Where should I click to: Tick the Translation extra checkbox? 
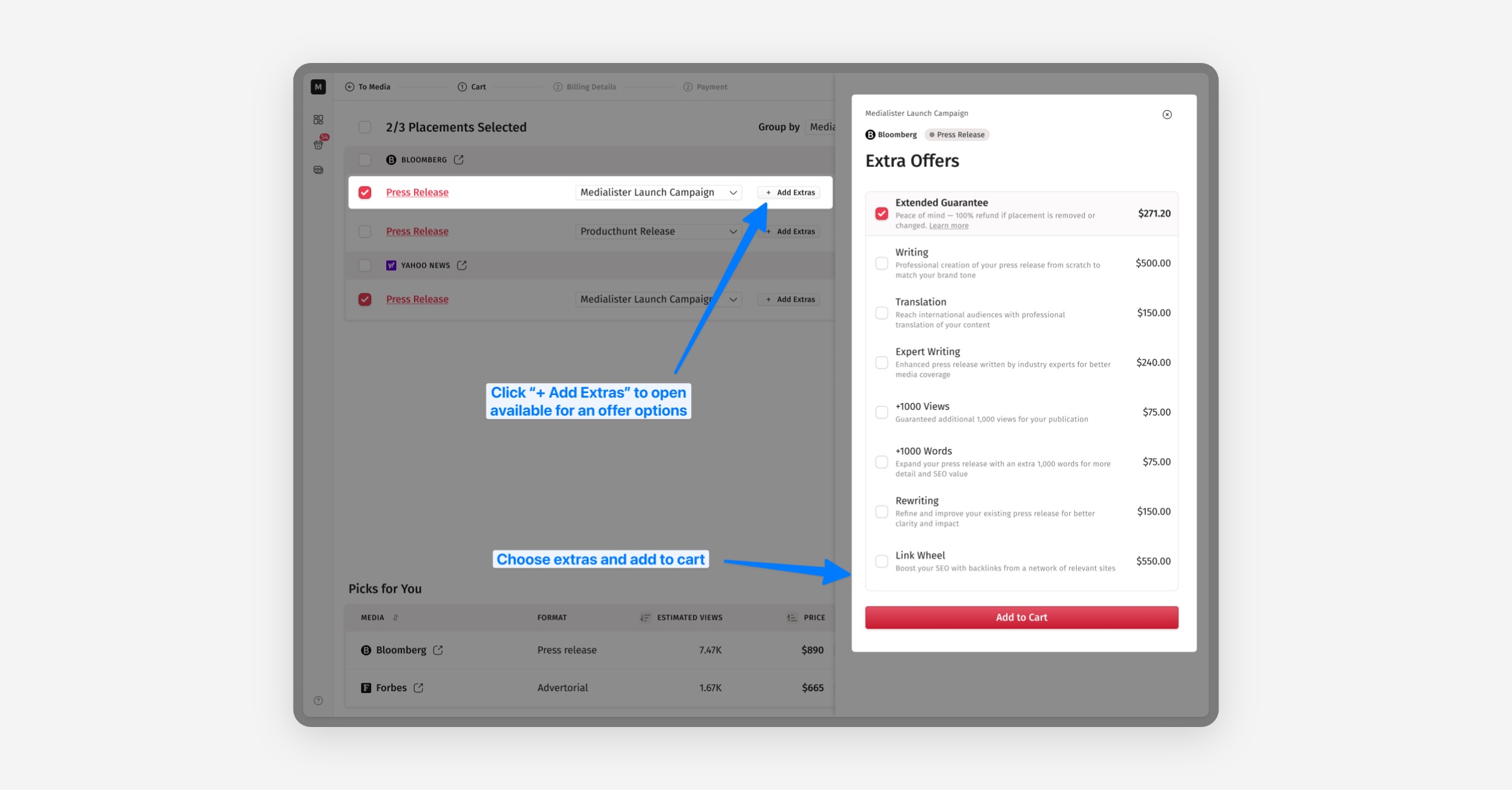(881, 313)
